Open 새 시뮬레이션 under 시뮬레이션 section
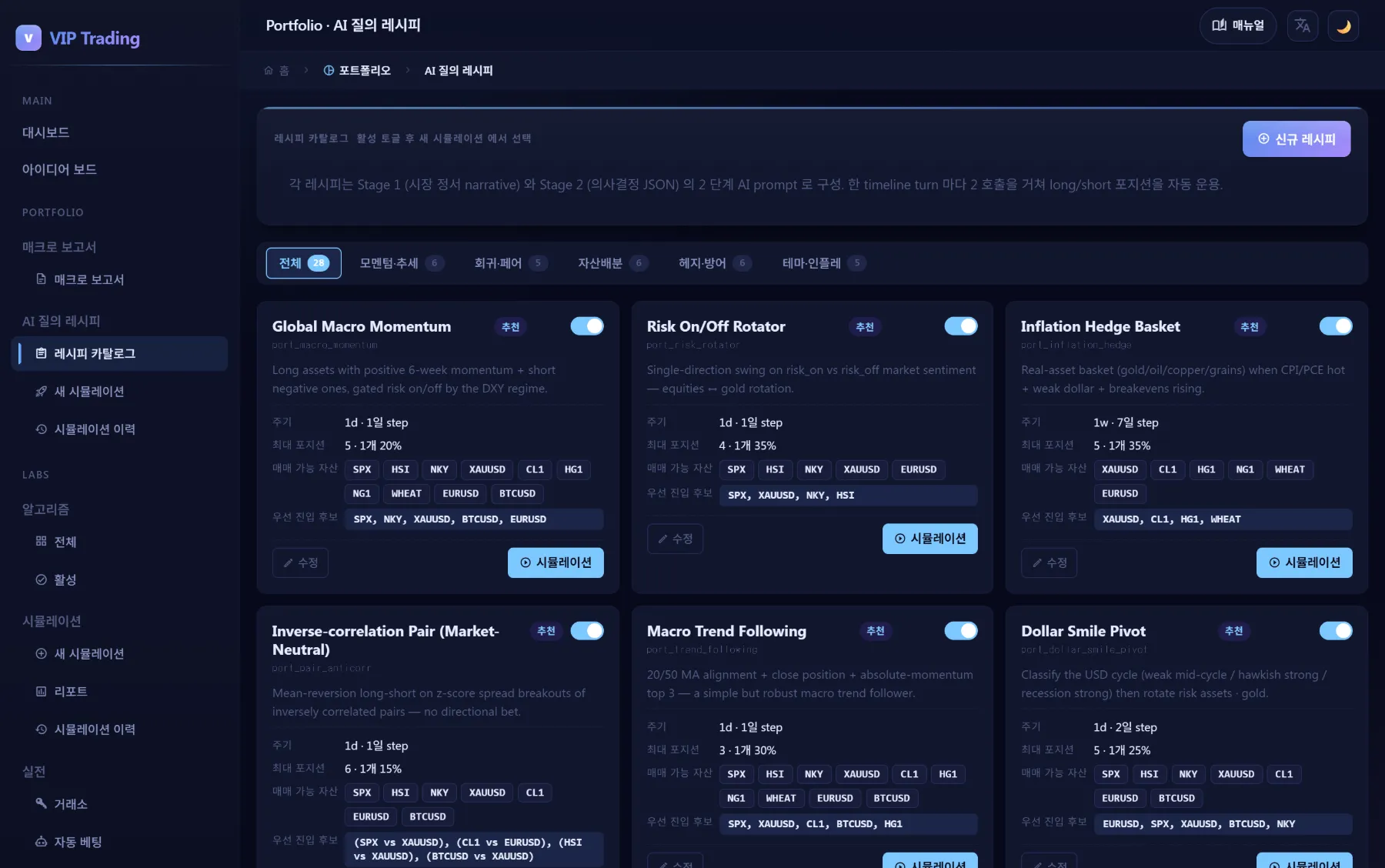The width and height of the screenshot is (1385, 868). pos(119,653)
